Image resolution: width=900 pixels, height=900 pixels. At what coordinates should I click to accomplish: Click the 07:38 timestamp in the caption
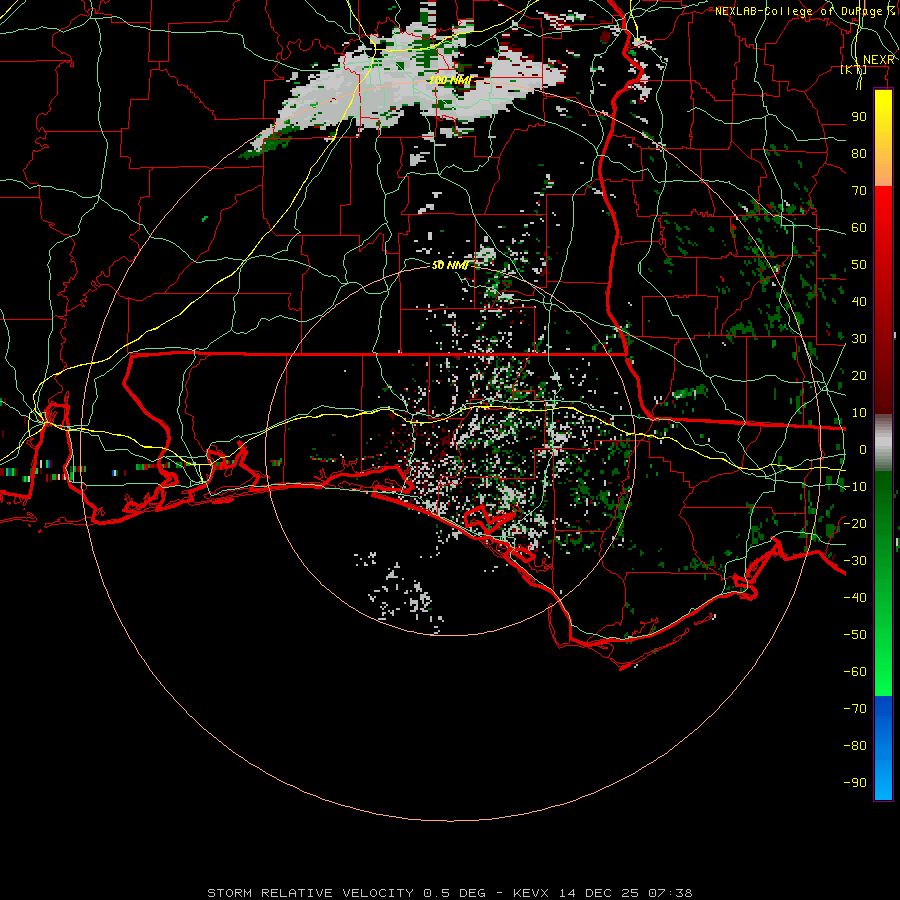670,893
